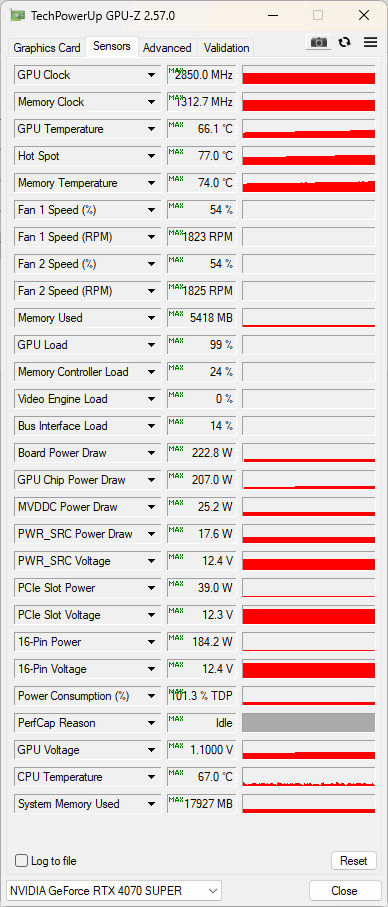This screenshot has height=907, width=388.
Task: Click the Close button at bottom
Action: (344, 891)
